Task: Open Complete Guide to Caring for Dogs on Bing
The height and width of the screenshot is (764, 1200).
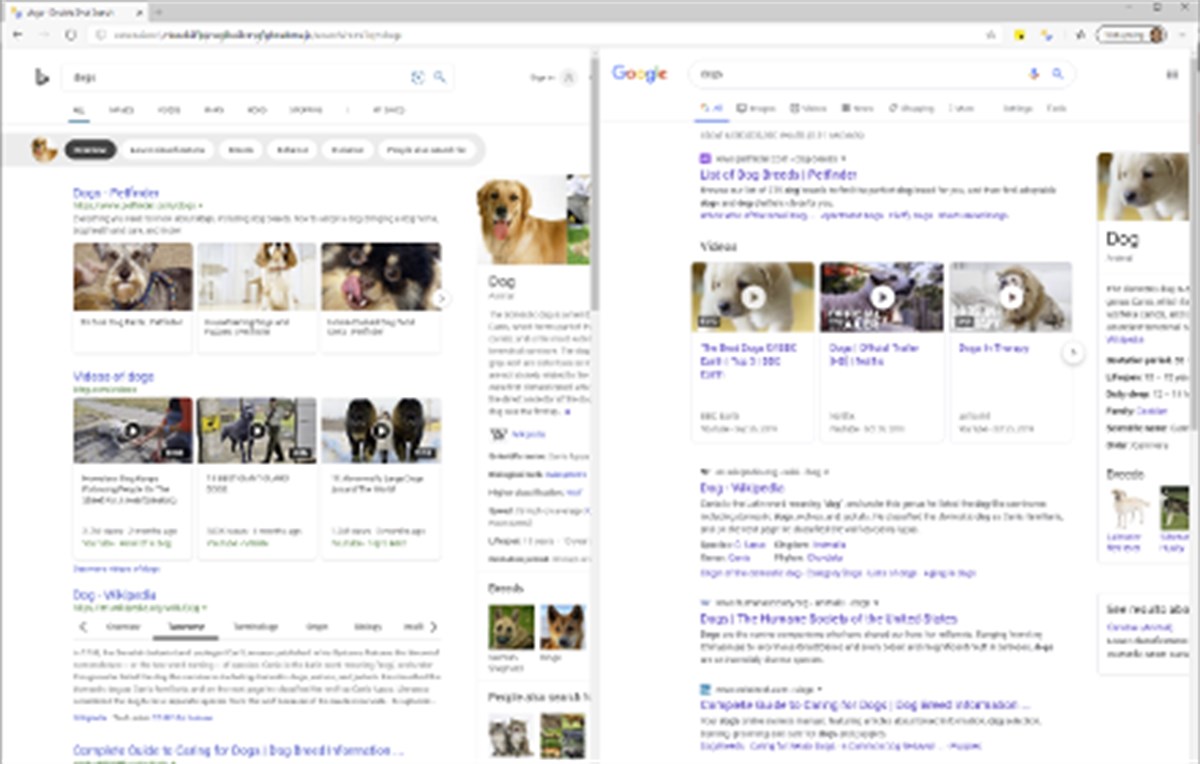Action: pyautogui.click(x=238, y=750)
